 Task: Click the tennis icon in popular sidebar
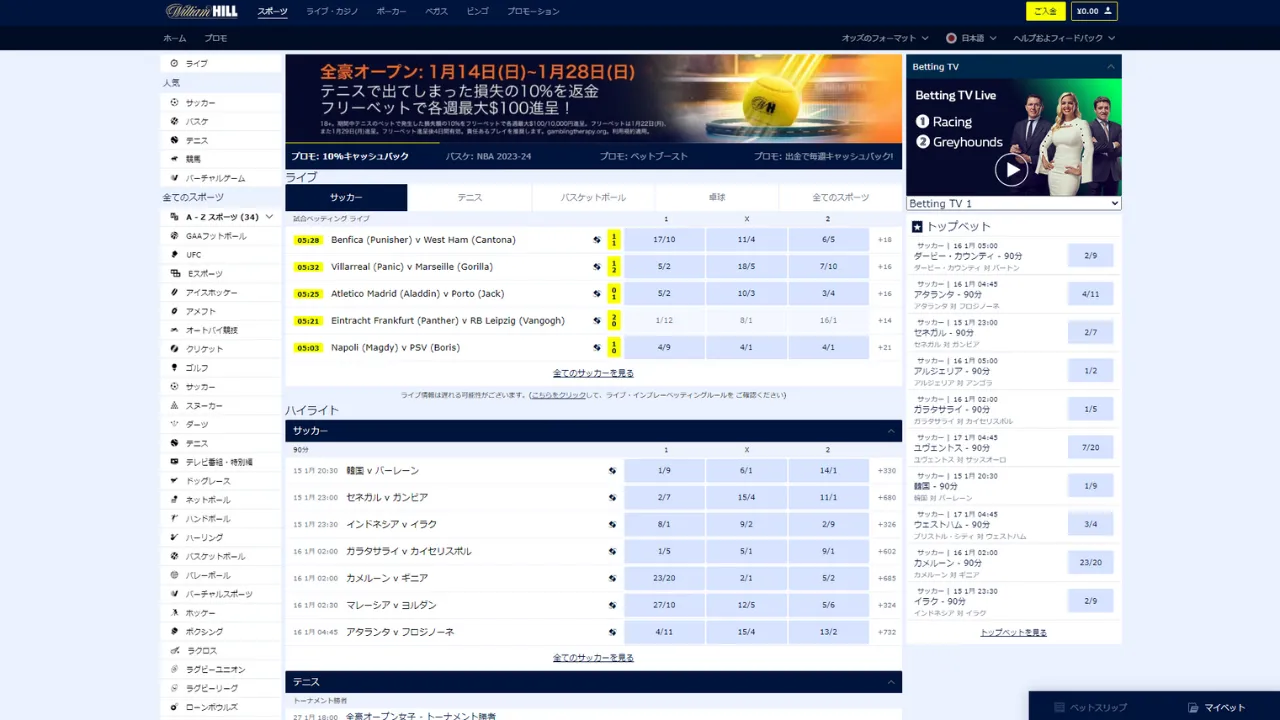point(175,140)
